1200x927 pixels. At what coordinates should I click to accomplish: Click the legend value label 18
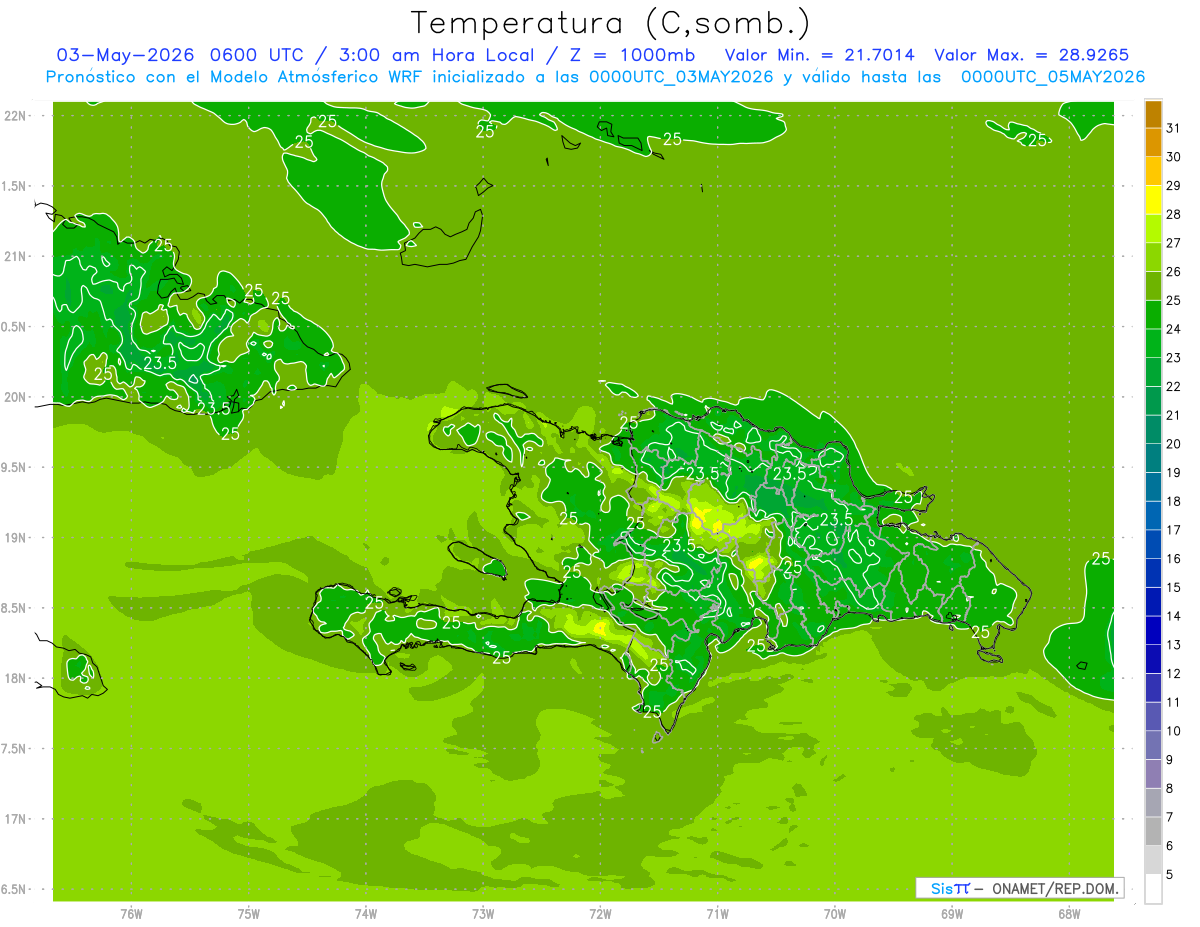1174,501
